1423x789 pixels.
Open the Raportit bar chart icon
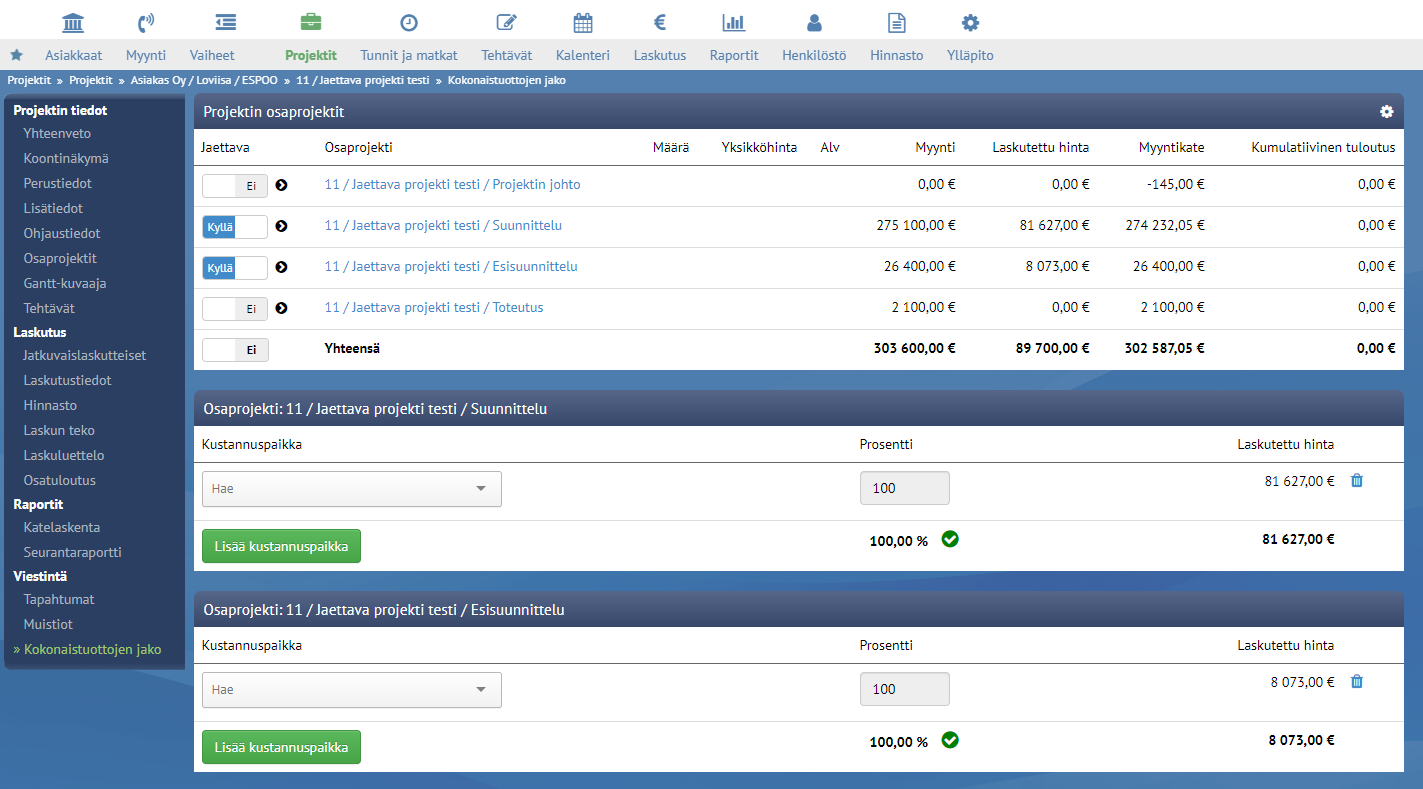(734, 22)
